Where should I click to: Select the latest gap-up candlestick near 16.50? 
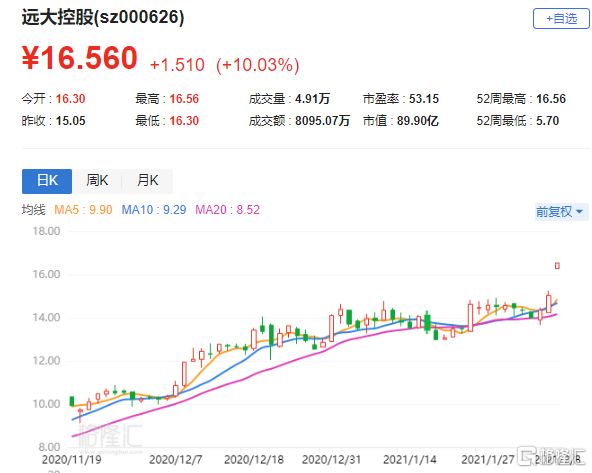[557, 266]
